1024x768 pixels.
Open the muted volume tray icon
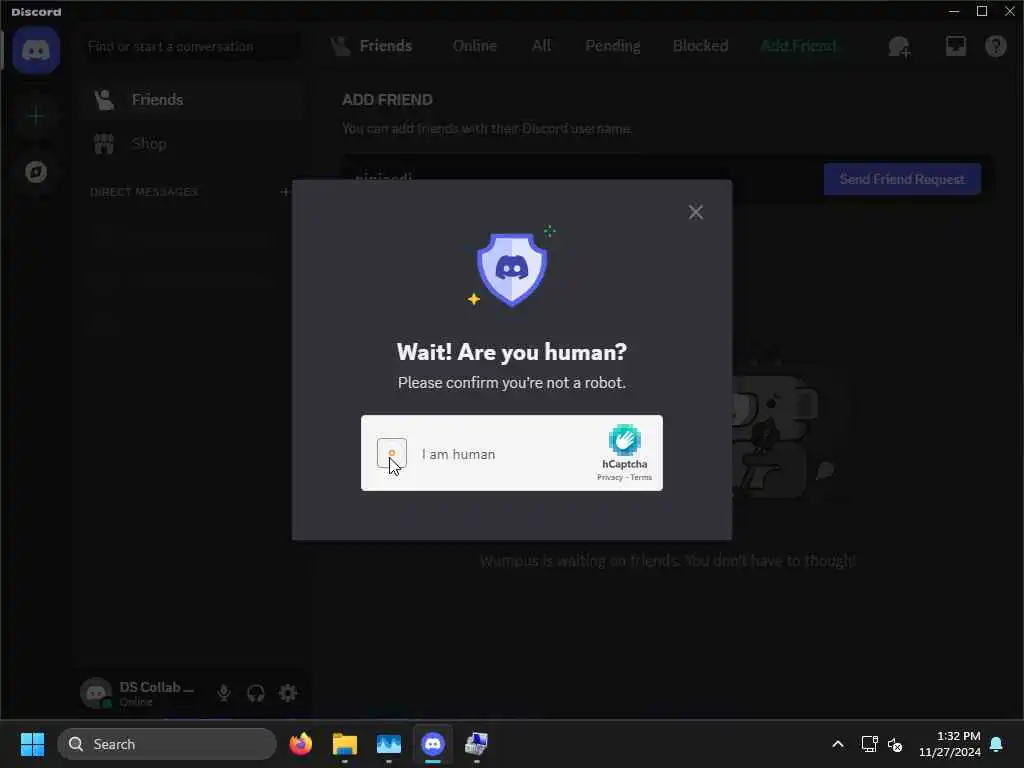pos(895,744)
